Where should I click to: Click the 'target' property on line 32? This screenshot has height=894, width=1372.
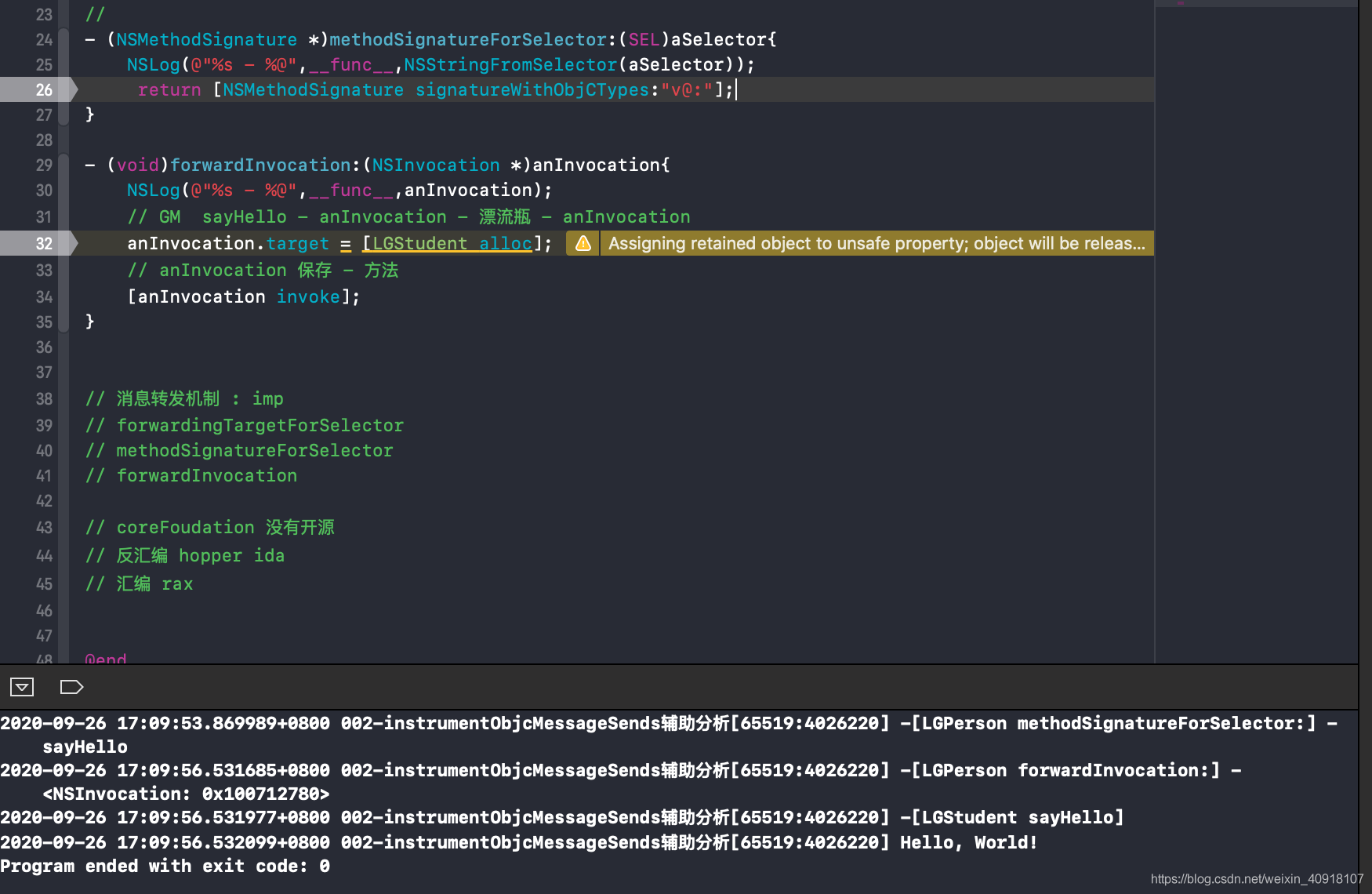(298, 243)
